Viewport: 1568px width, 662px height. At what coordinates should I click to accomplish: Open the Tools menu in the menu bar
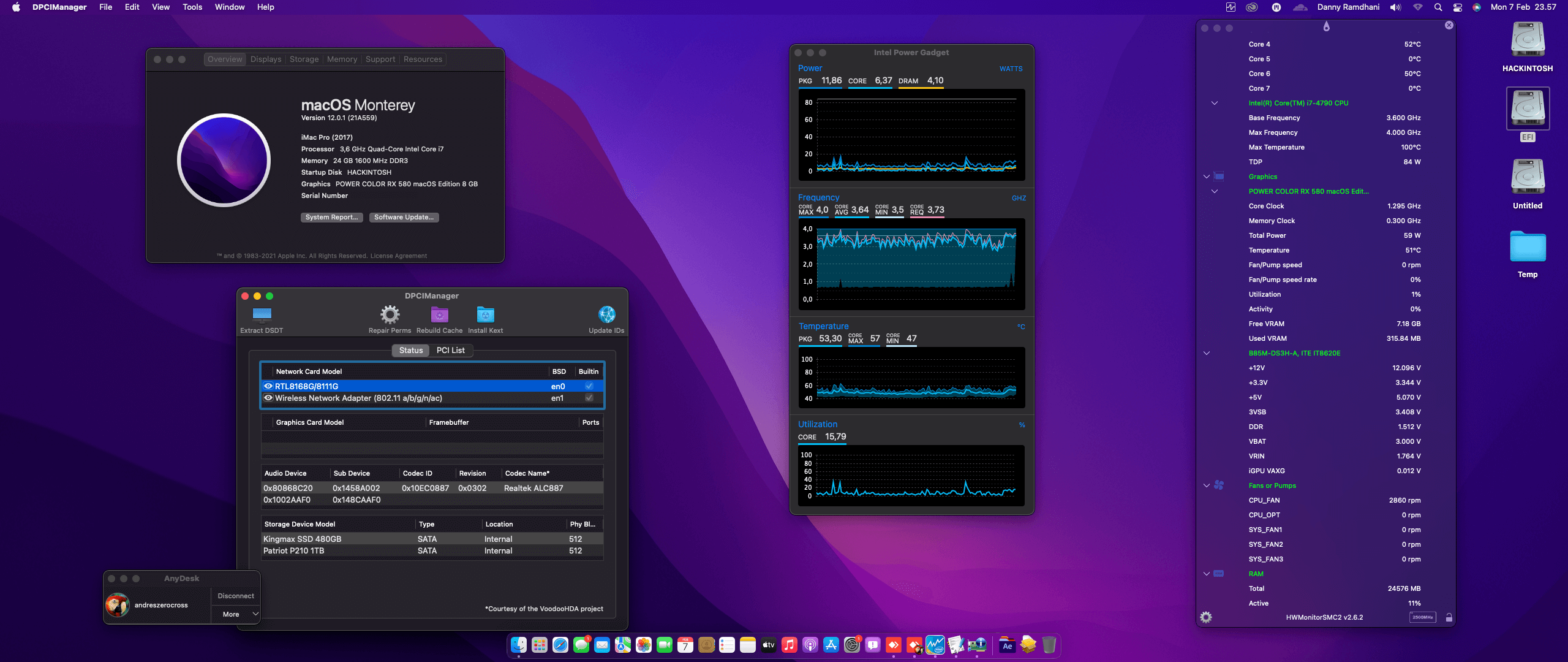tap(192, 7)
